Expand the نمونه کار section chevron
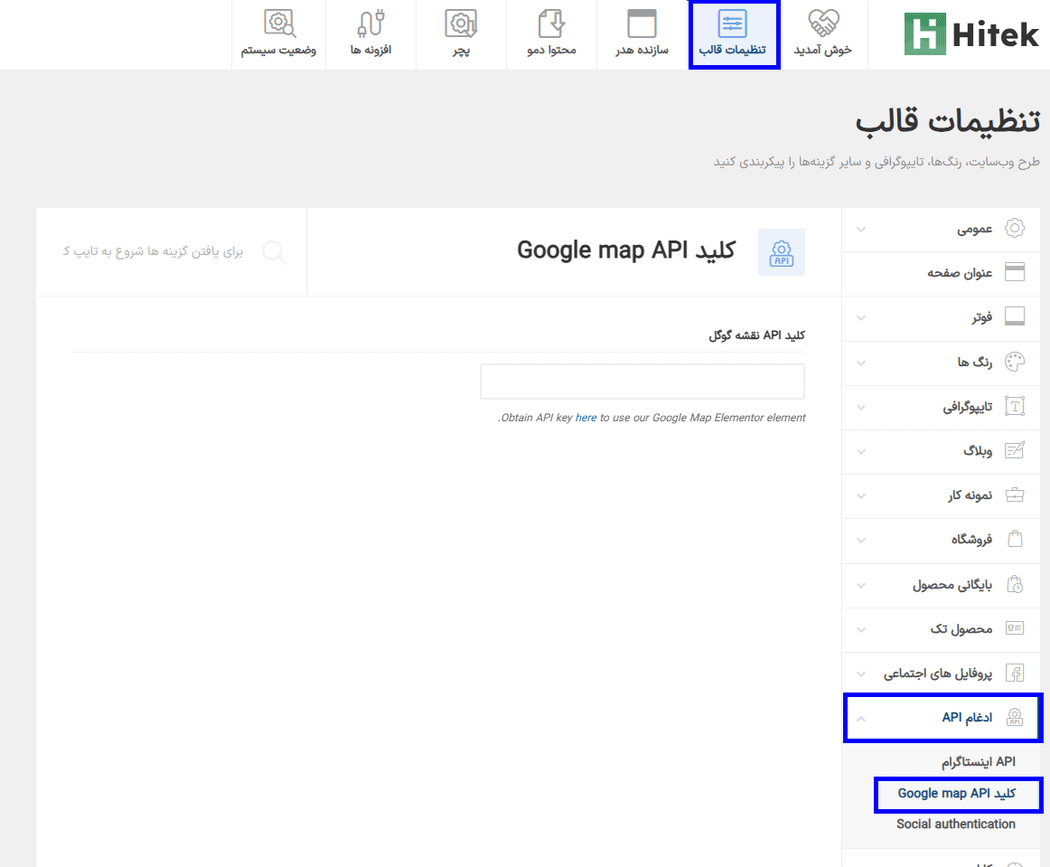 [861, 496]
